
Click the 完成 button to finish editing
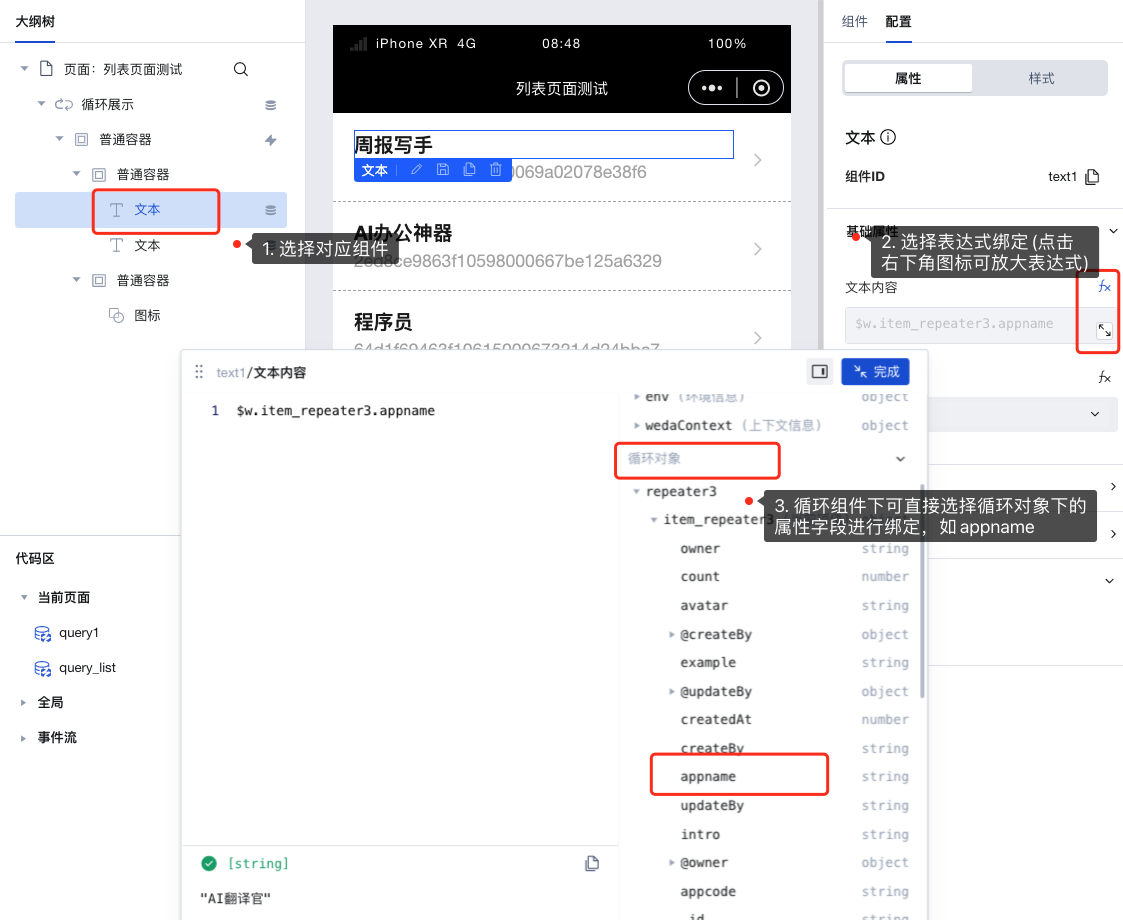pos(875,371)
